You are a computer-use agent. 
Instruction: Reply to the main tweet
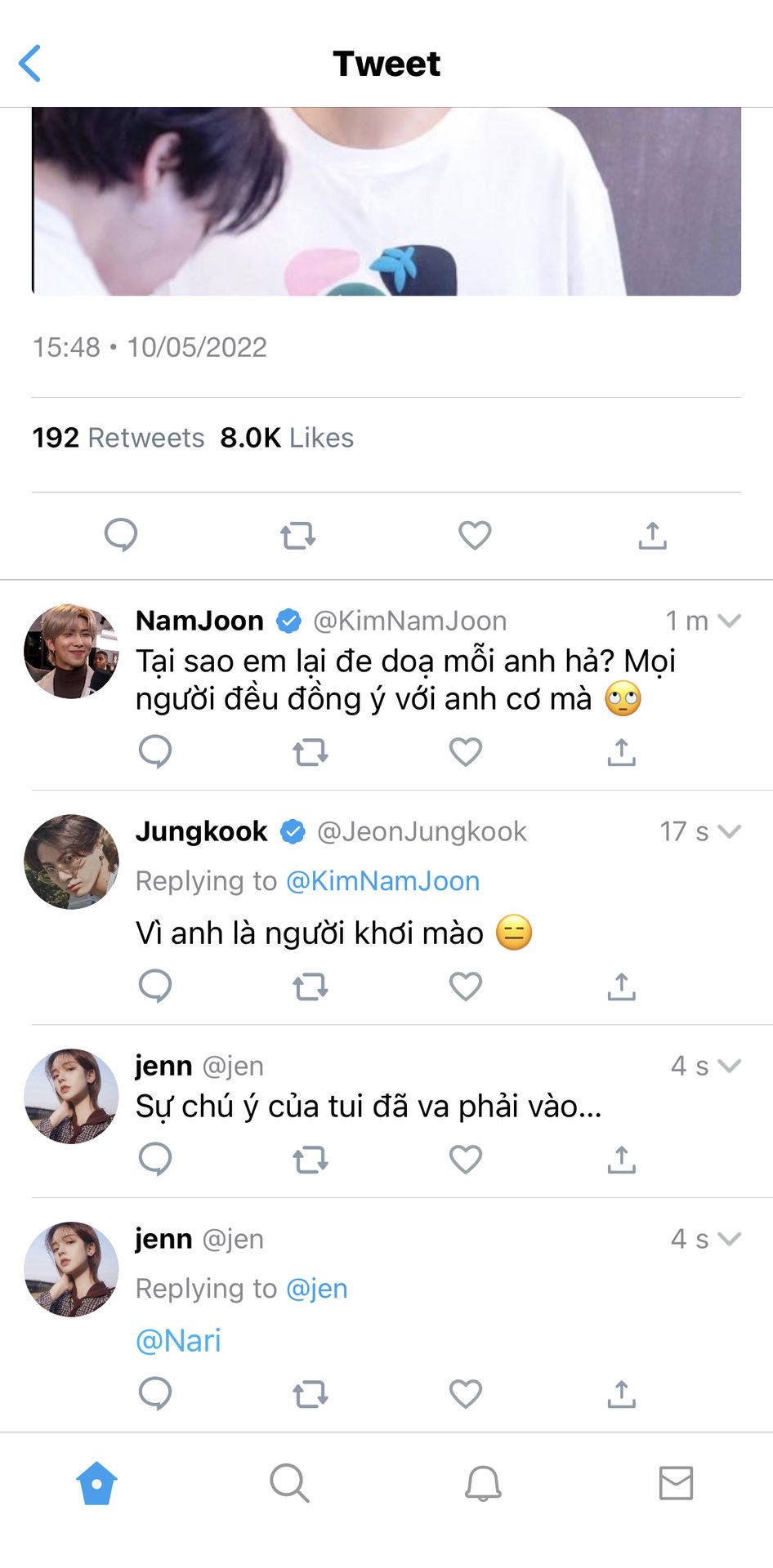pyautogui.click(x=121, y=536)
